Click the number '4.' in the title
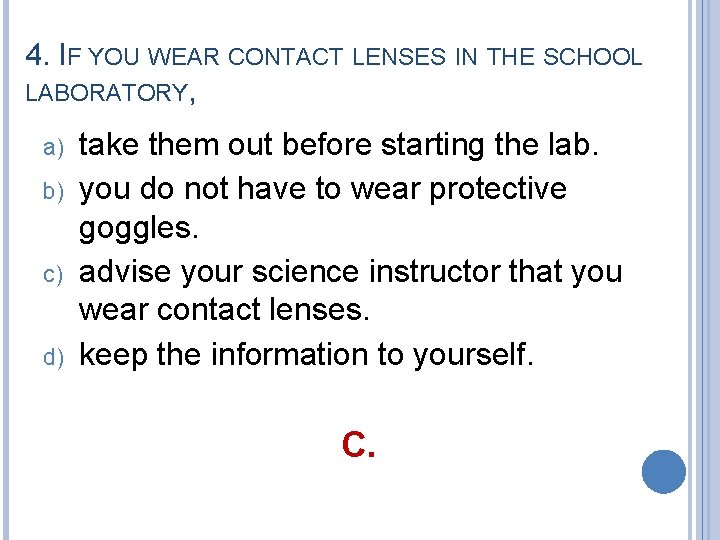Screen dimensions: 720x540 [x=38, y=55]
